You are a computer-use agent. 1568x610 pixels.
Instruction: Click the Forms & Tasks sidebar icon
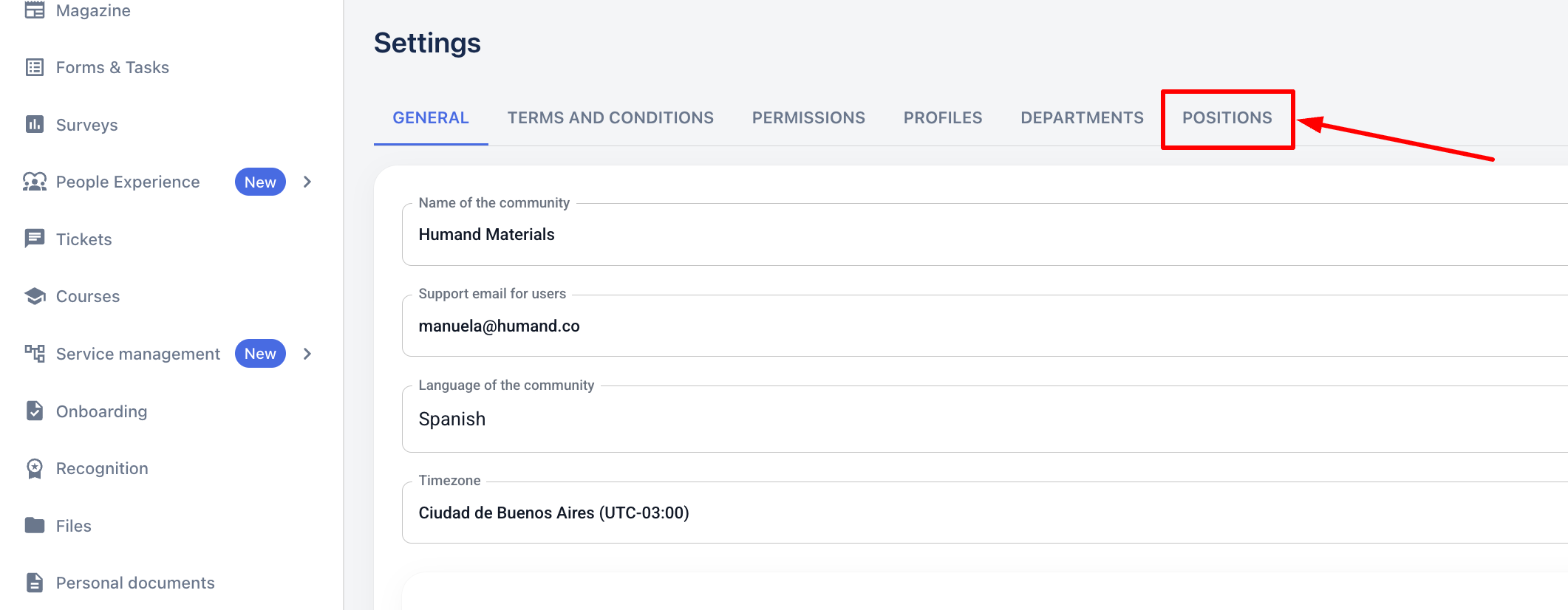tap(34, 67)
